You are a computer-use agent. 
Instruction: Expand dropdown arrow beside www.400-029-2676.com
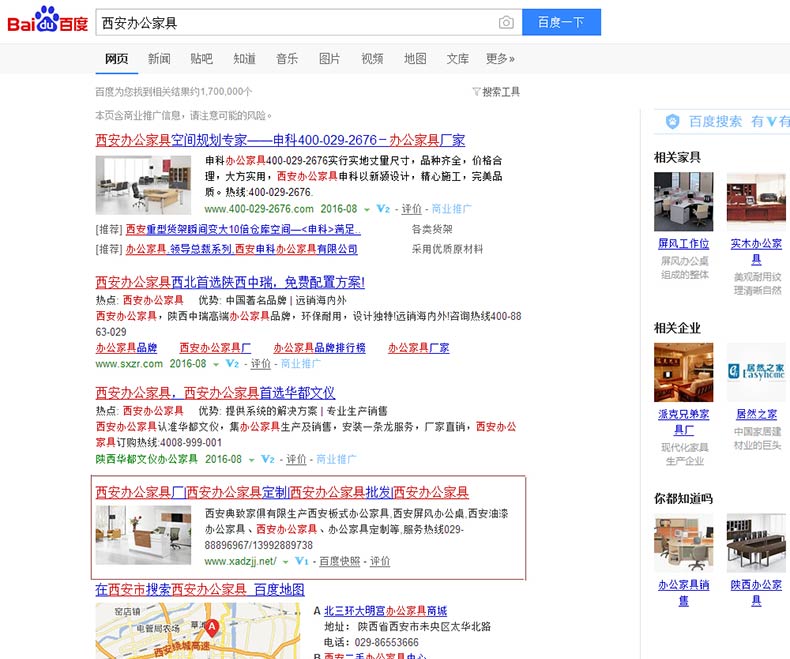point(367,209)
